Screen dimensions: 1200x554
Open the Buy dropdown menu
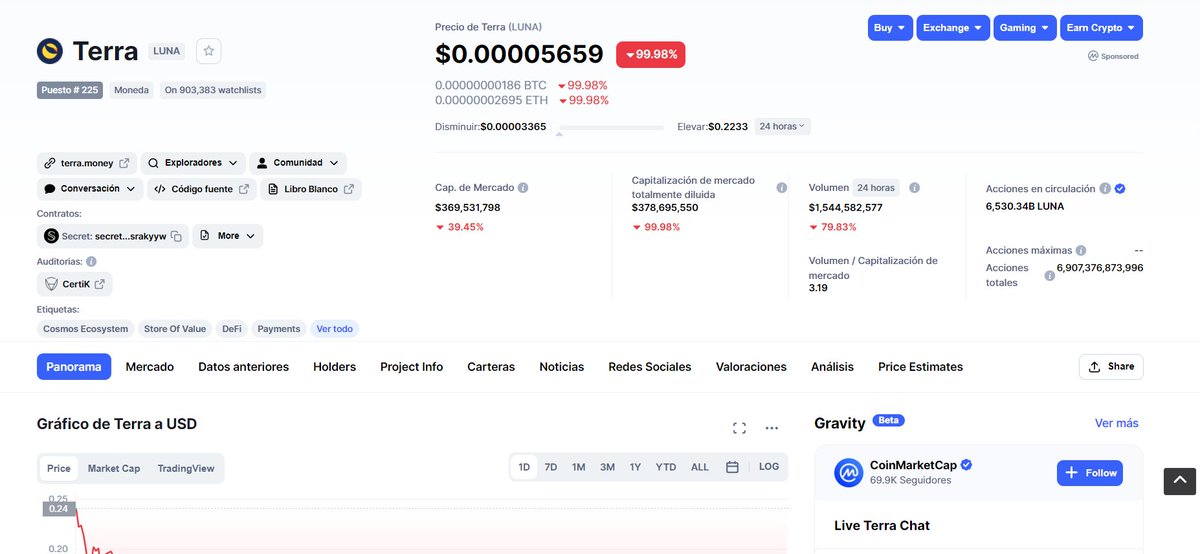(890, 28)
